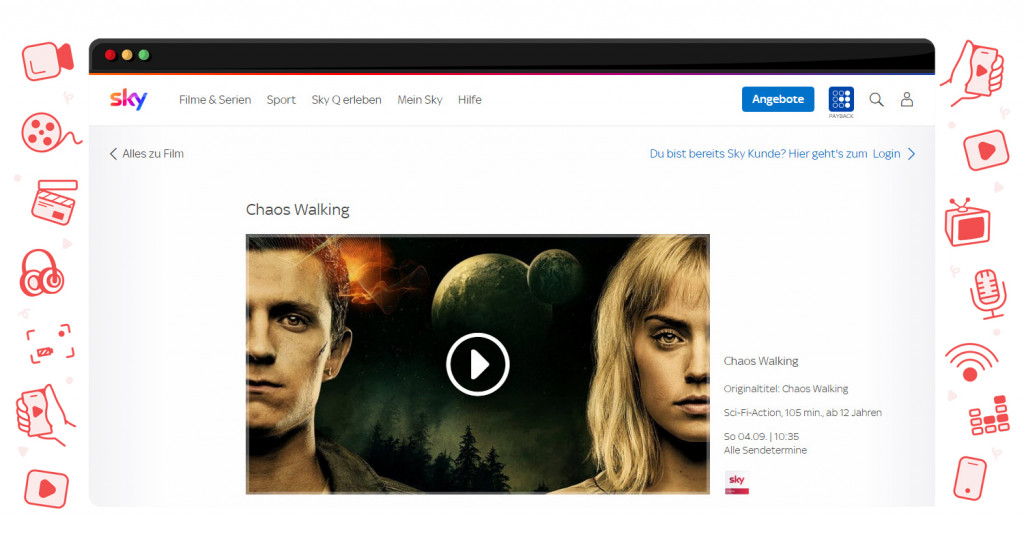Click the Angebote button
1024x545 pixels.
778,99
